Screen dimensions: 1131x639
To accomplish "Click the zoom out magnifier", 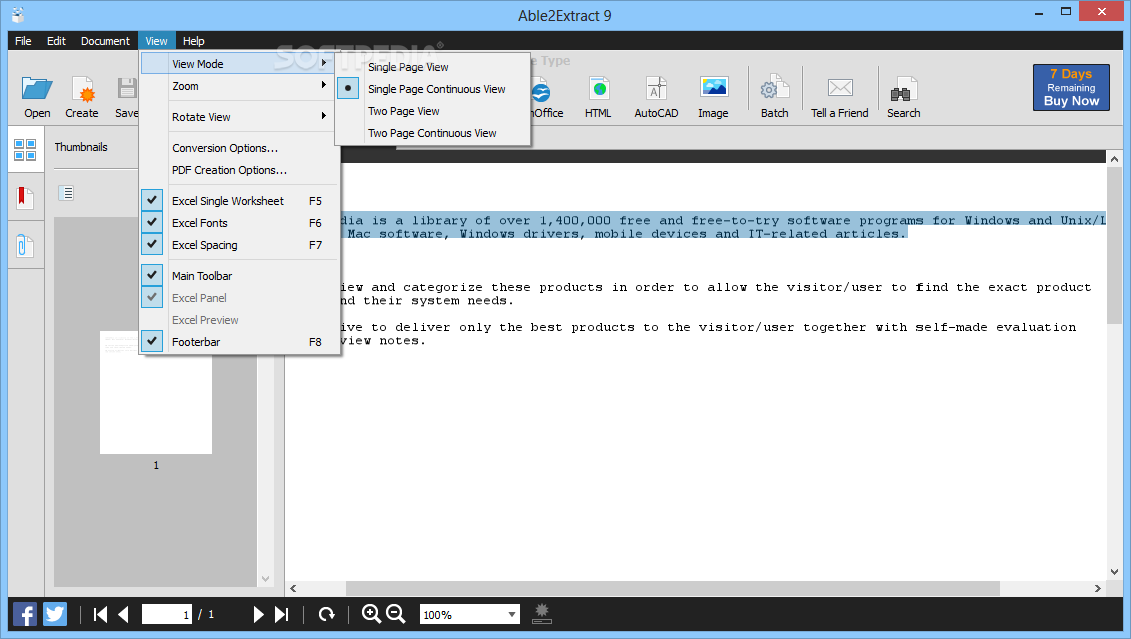I will [396, 614].
